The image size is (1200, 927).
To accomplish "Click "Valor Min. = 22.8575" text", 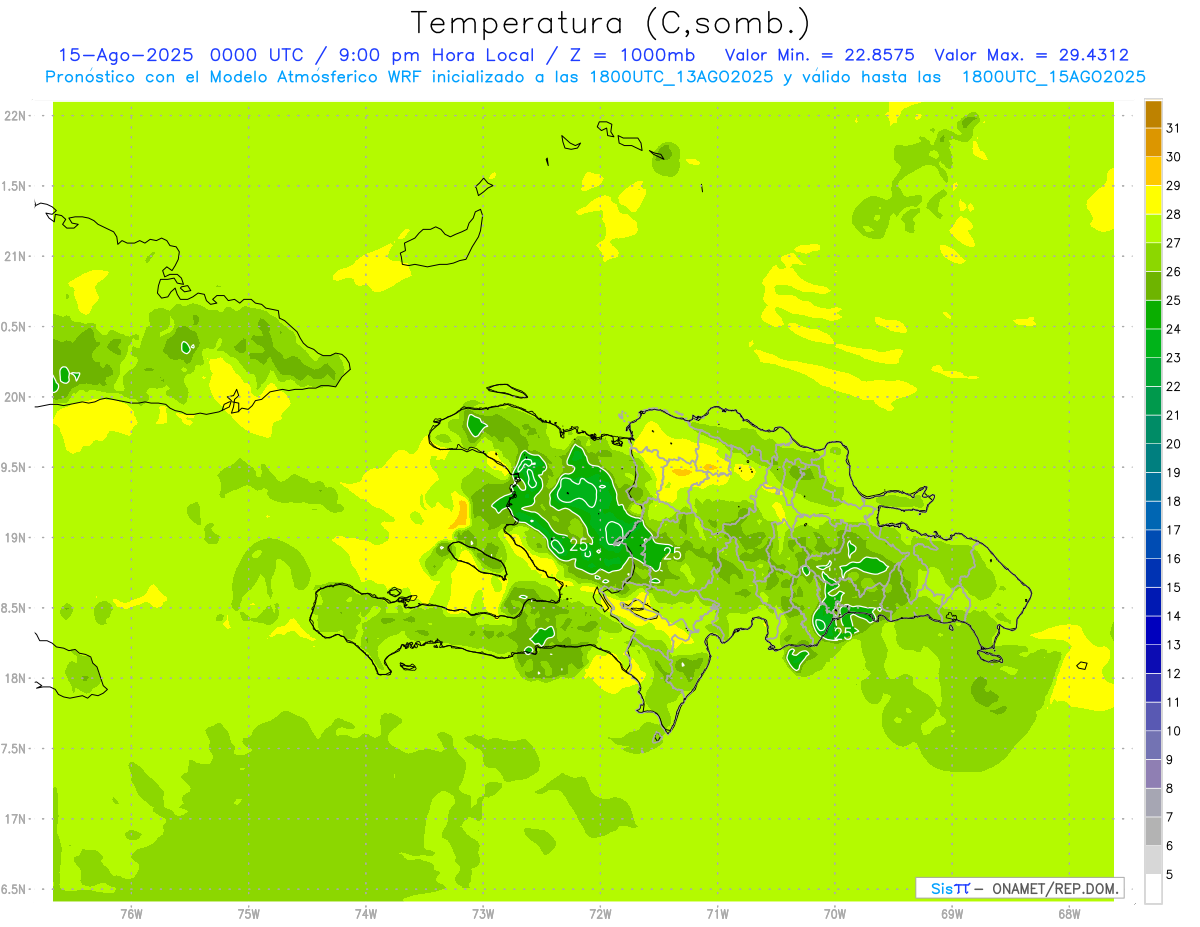I will 820,55.
